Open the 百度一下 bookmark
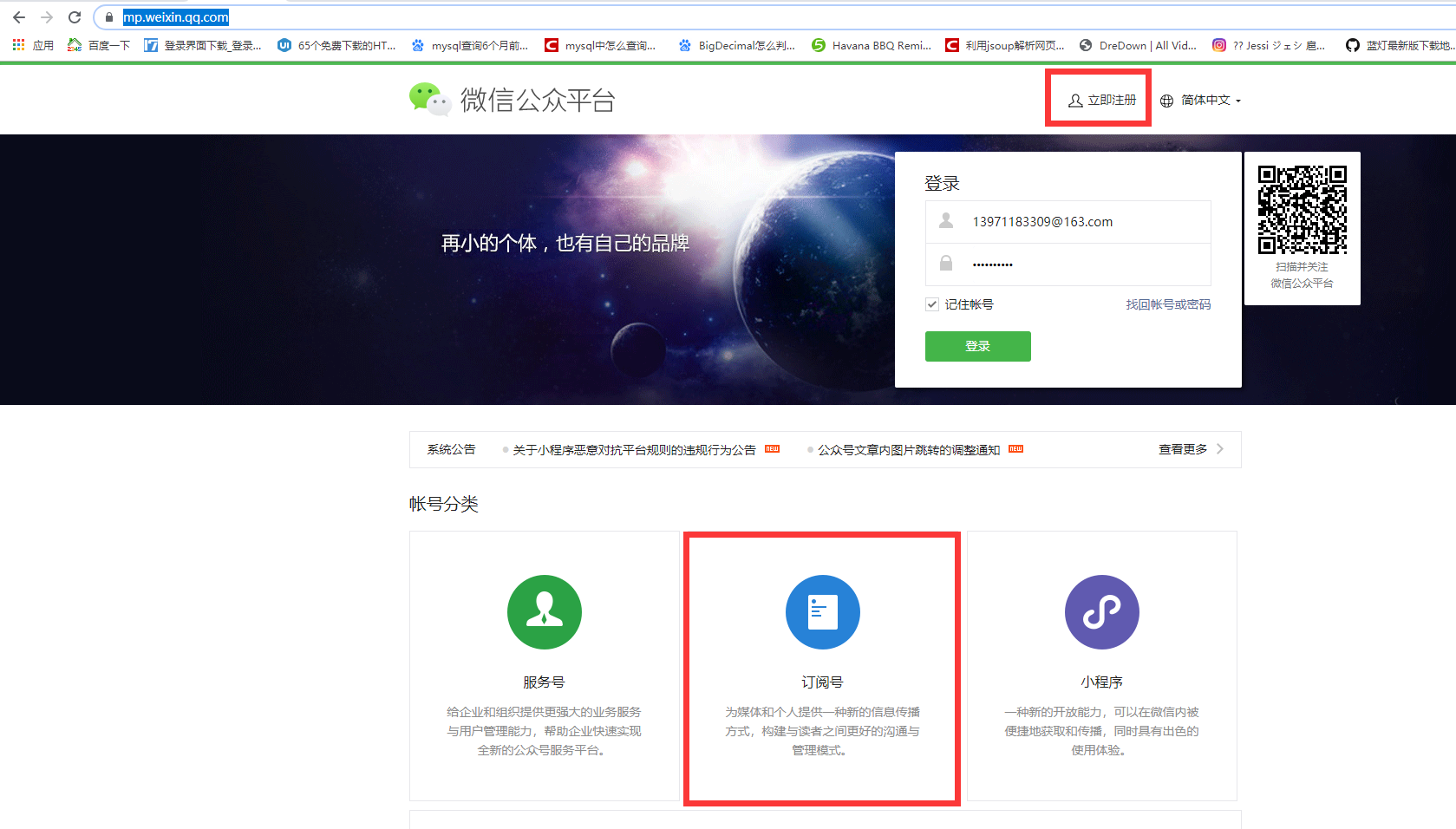Viewport: 1456px width, 829px height. click(x=99, y=45)
